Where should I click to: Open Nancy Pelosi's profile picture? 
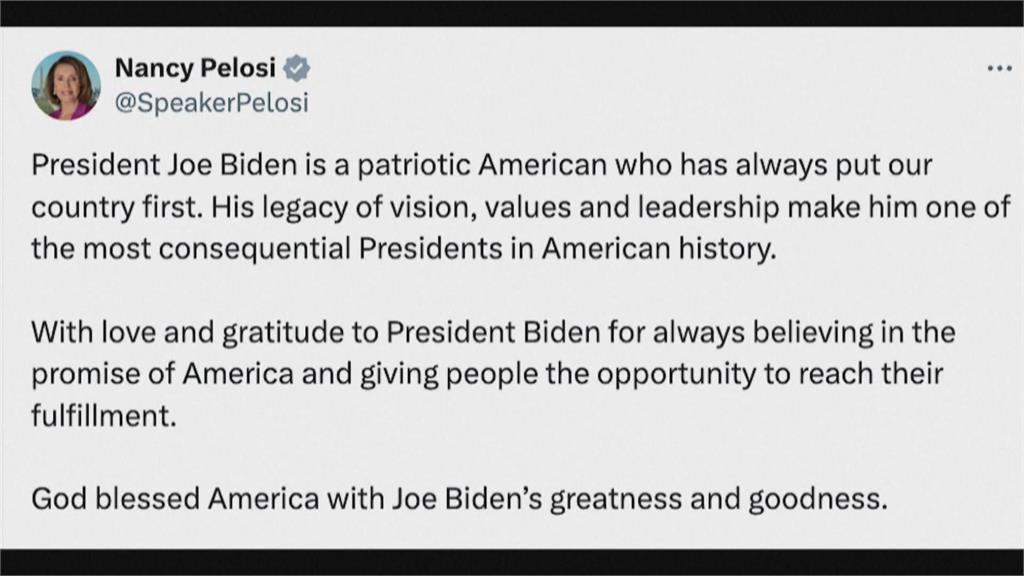pyautogui.click(x=66, y=85)
